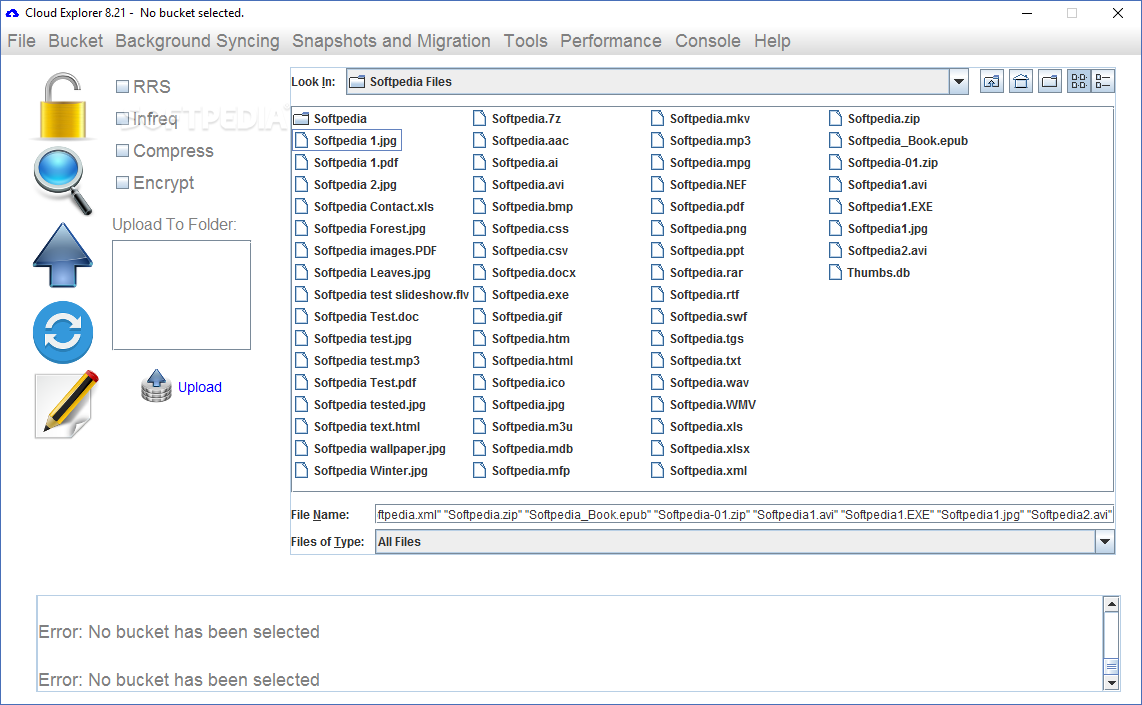This screenshot has width=1142, height=705.
Task: Select file Softpedia Test.doc
Action: pos(366,317)
